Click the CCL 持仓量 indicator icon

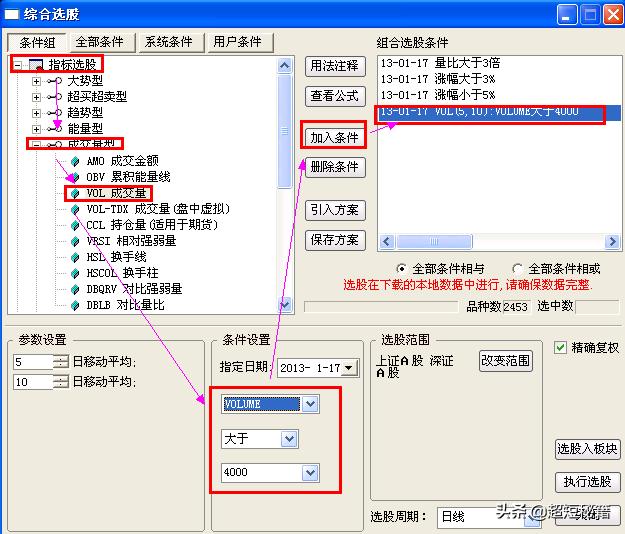pyautogui.click(x=75, y=225)
